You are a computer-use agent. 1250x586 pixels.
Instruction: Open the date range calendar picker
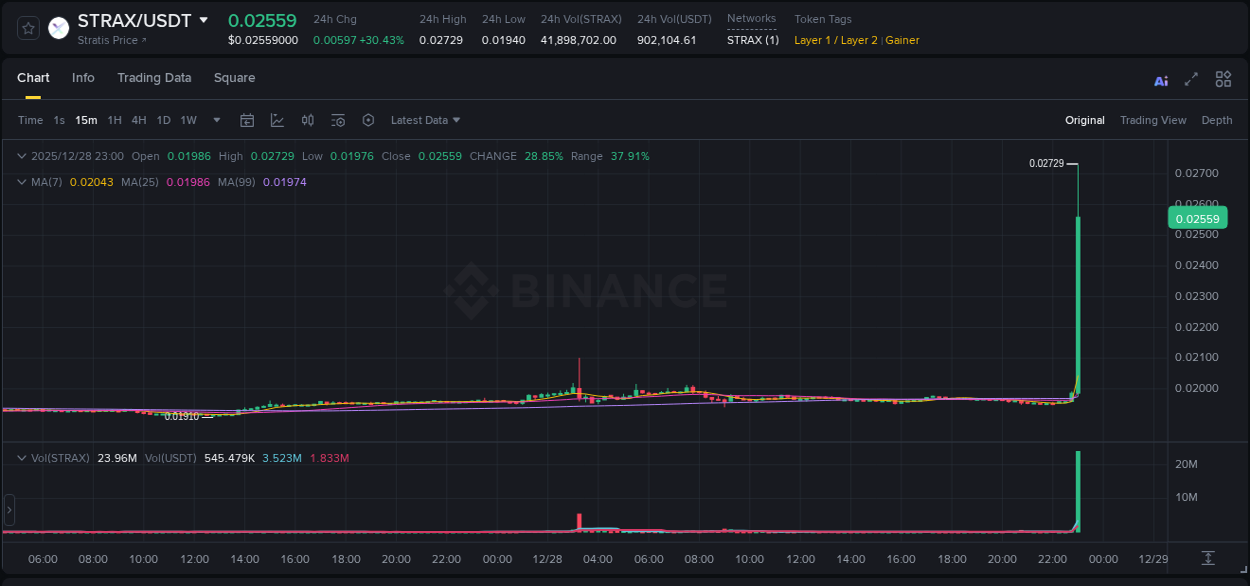[x=247, y=120]
